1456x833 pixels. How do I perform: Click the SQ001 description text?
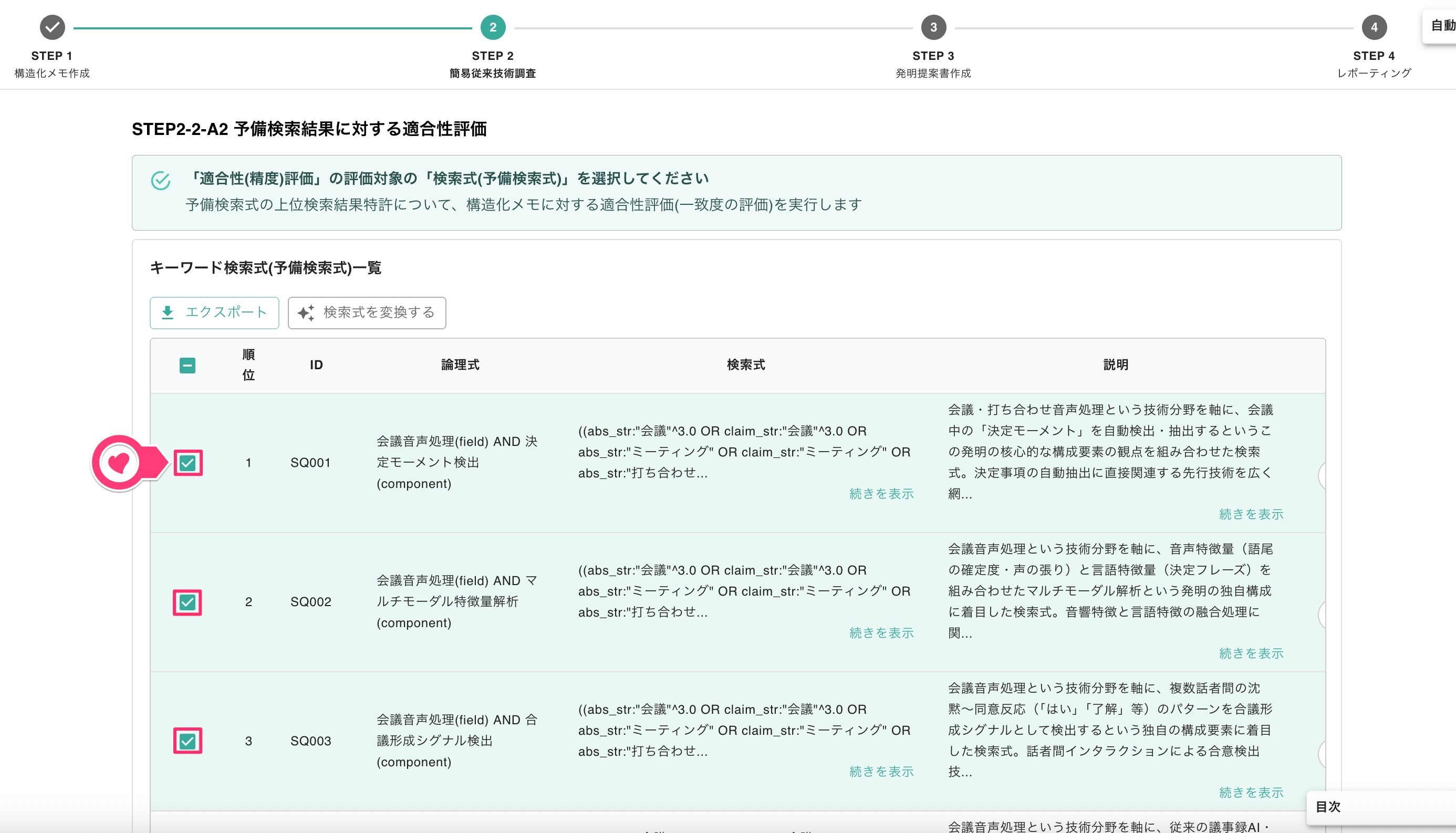tap(1110, 451)
